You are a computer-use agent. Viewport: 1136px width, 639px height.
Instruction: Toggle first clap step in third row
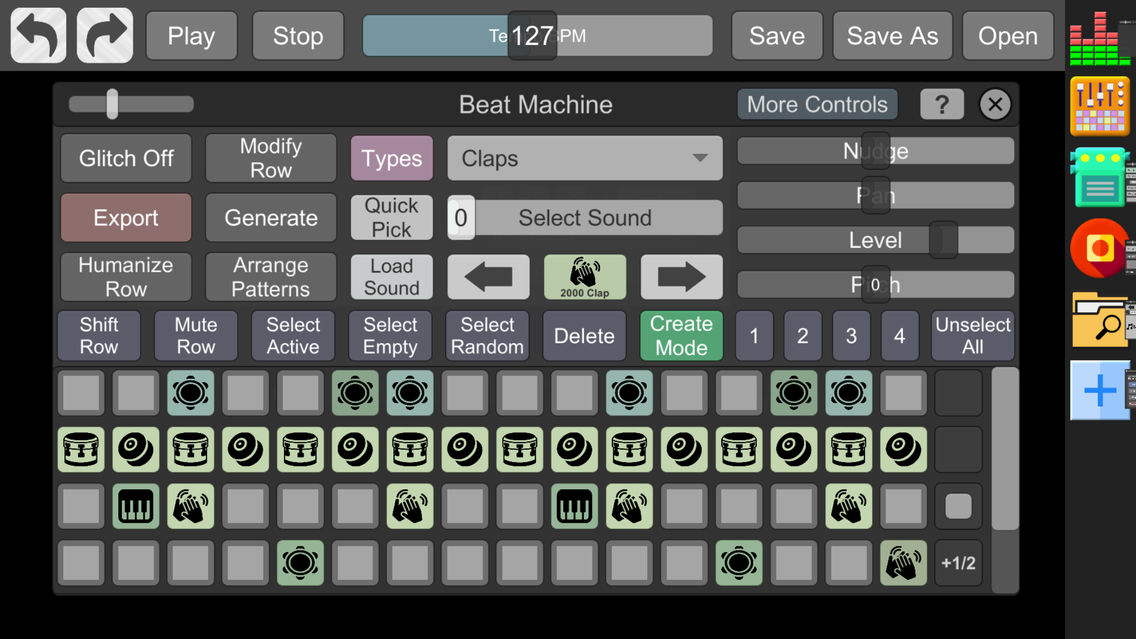(x=191, y=506)
